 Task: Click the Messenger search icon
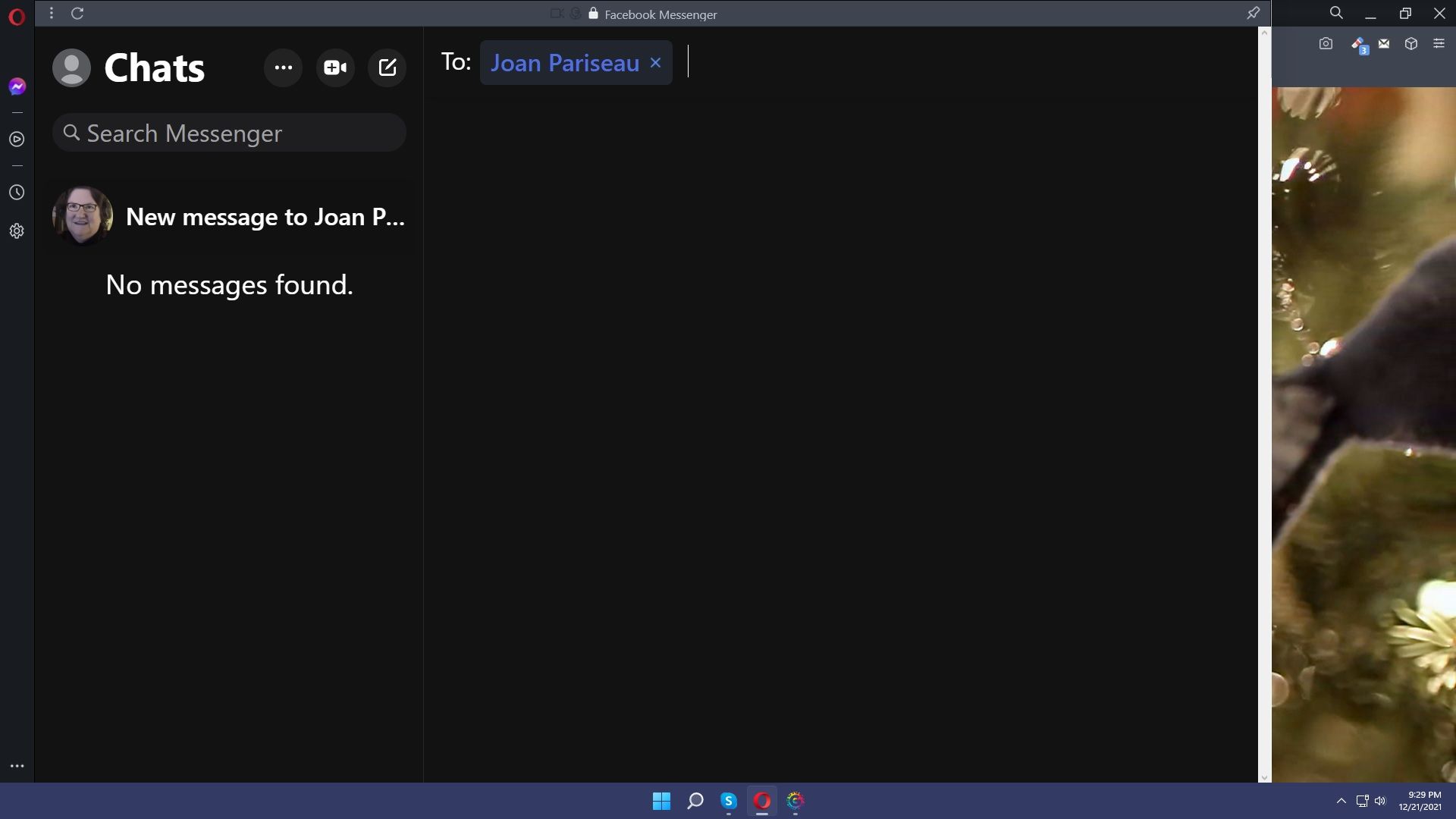pos(71,132)
